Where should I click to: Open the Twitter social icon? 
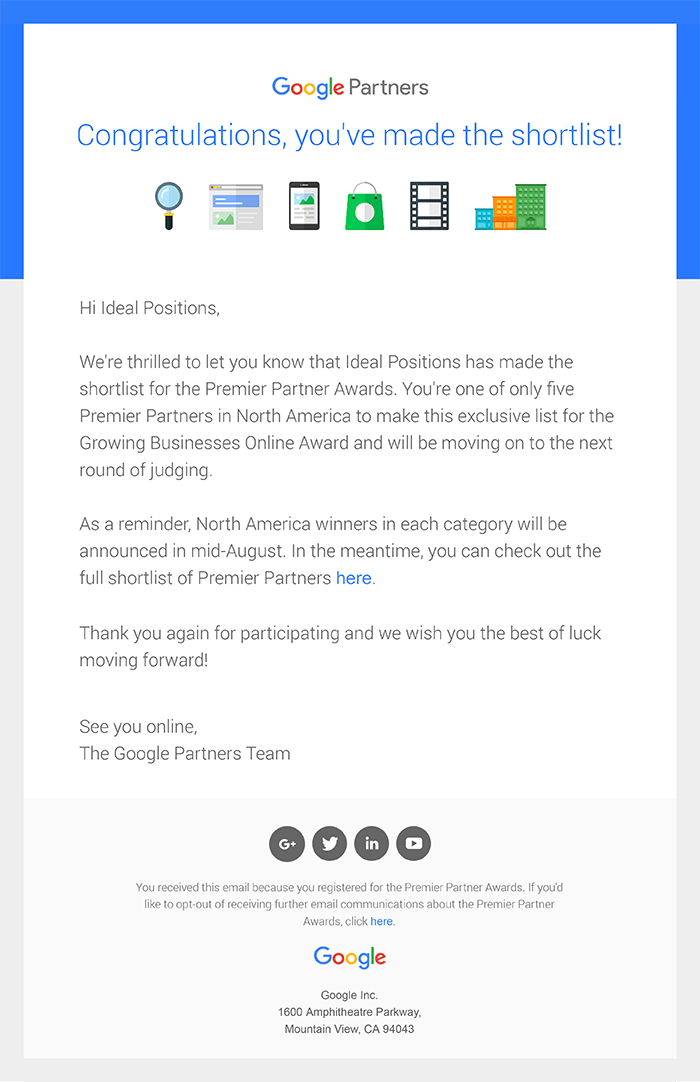(329, 843)
